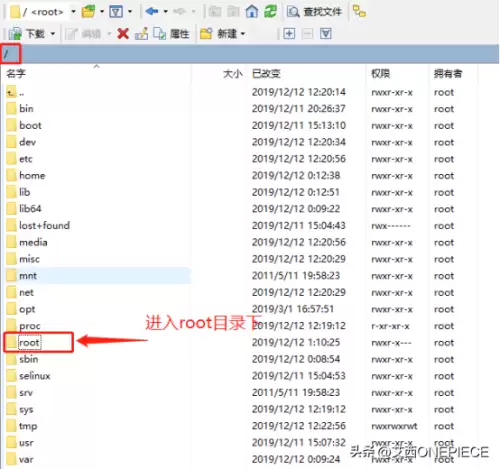Select the etc folder icon
The width and height of the screenshot is (500, 469).
(11, 159)
